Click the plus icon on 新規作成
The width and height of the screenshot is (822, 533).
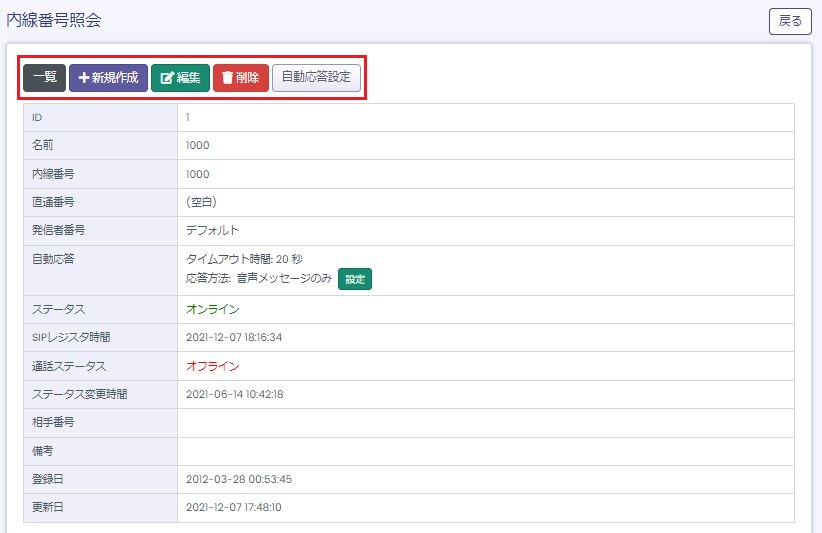(x=84, y=78)
